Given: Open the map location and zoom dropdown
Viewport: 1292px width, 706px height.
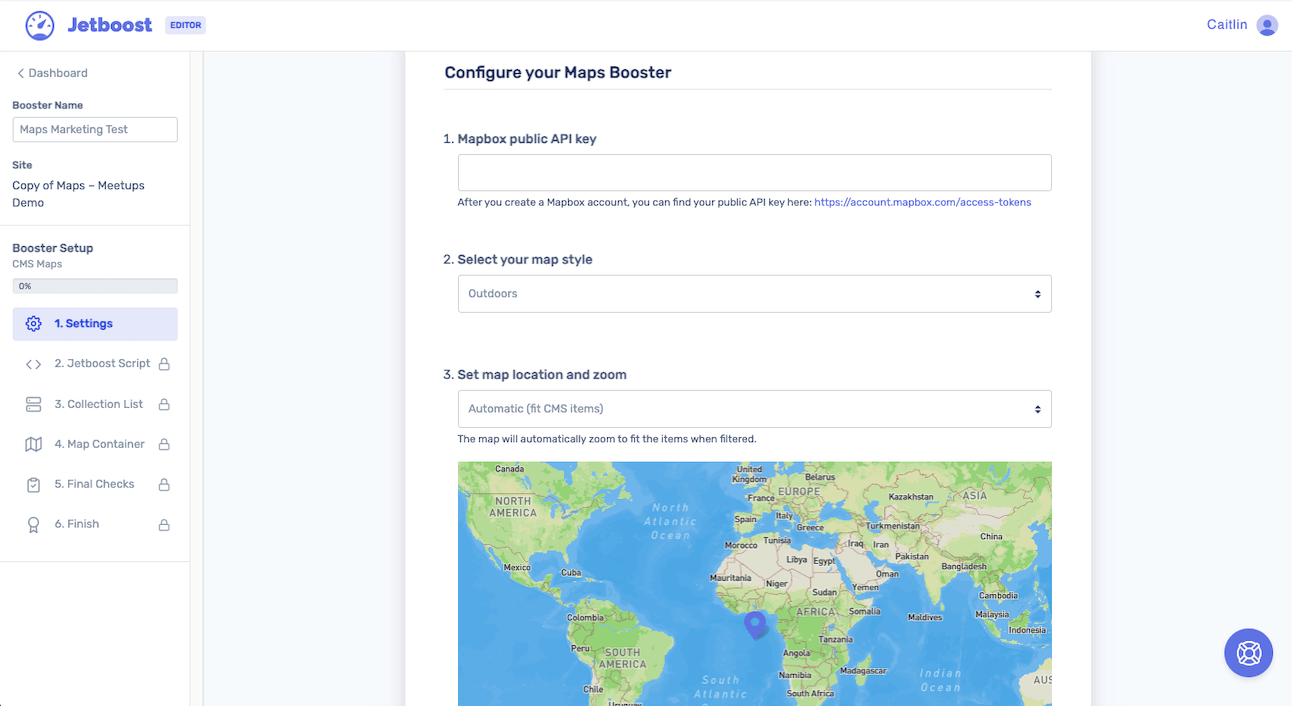Looking at the screenshot, I should point(754,408).
